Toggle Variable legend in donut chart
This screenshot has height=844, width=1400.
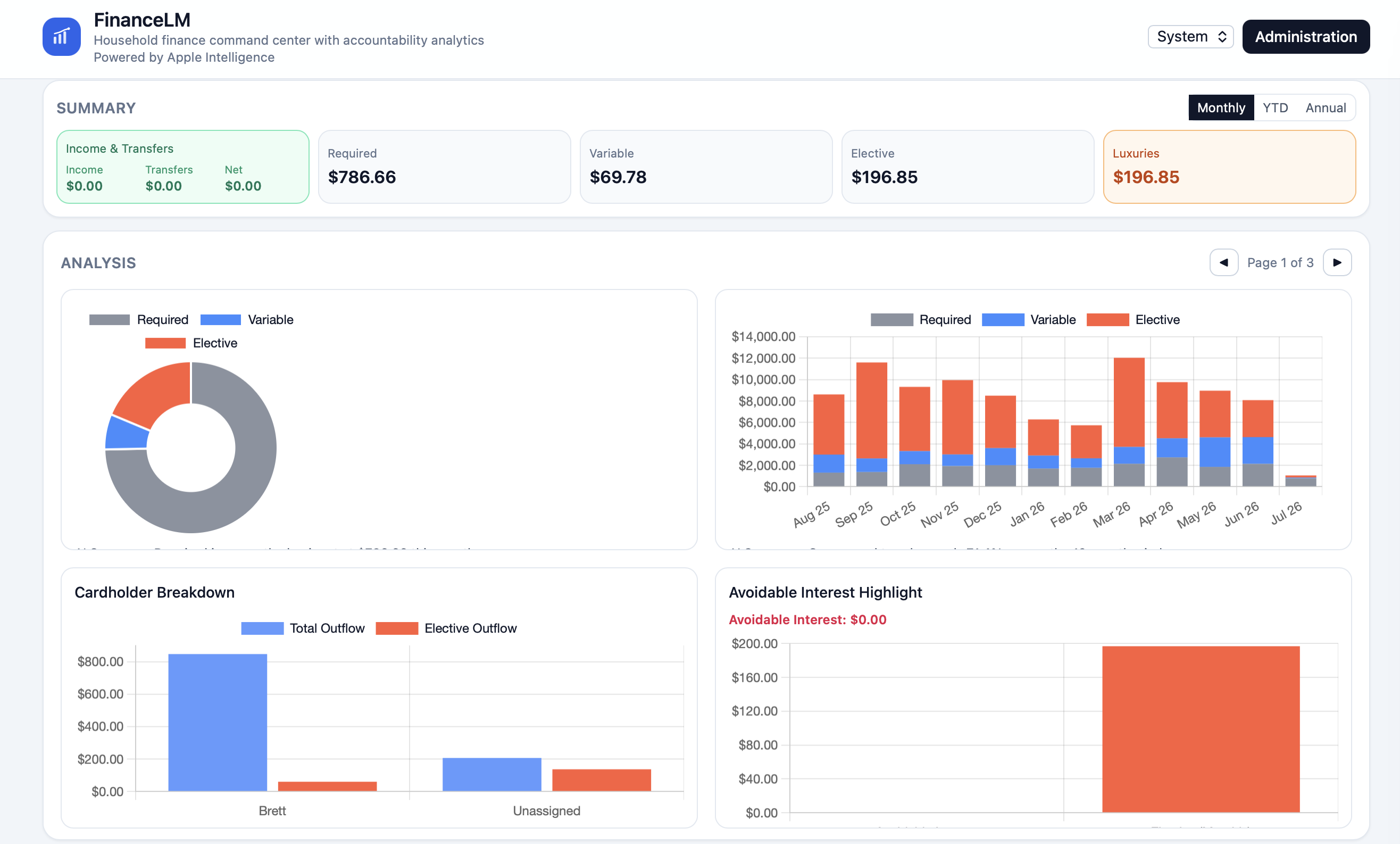coord(247,319)
